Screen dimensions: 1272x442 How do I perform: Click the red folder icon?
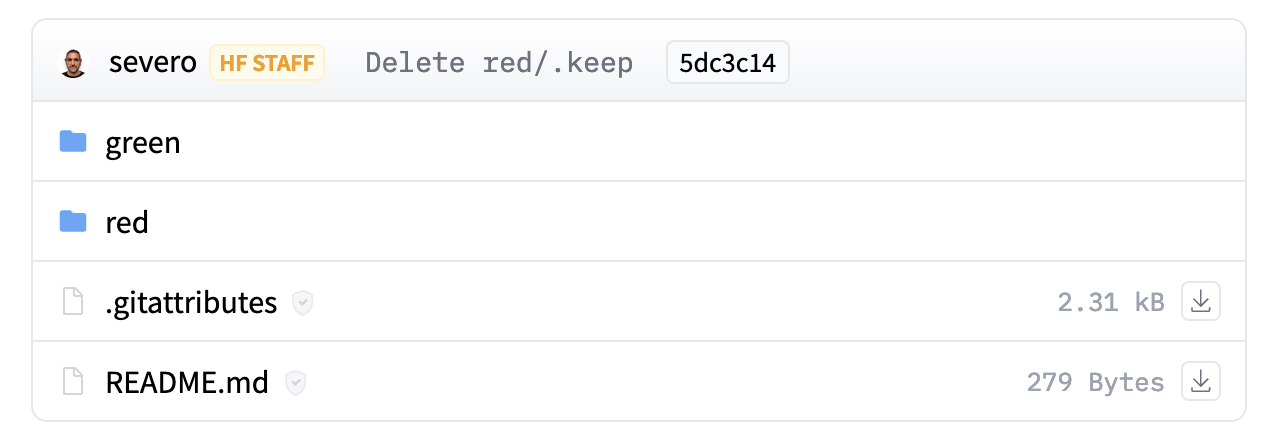73,222
